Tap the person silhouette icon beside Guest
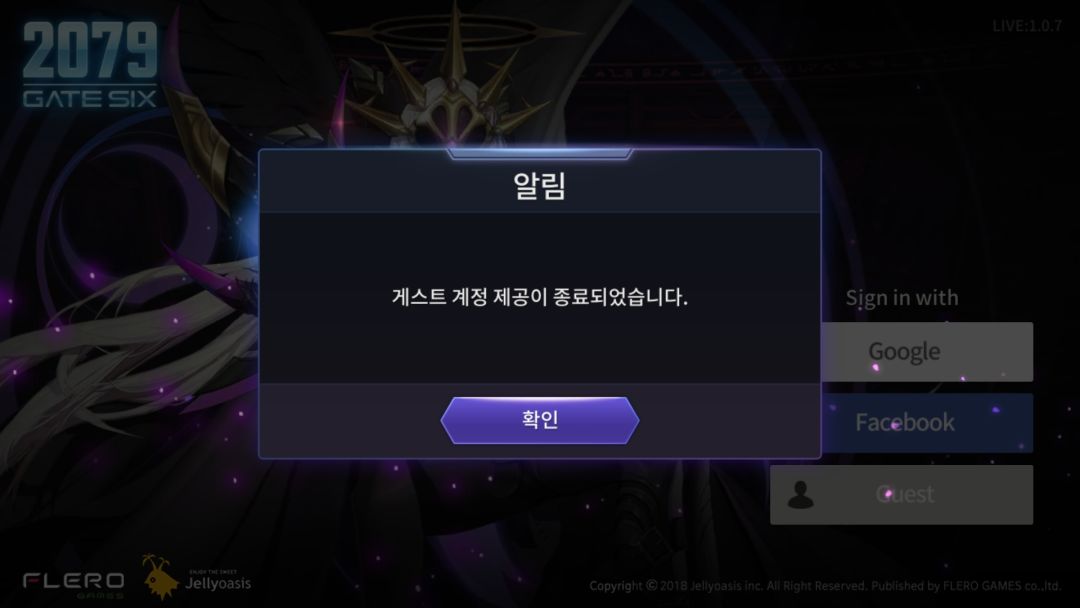 click(x=800, y=494)
